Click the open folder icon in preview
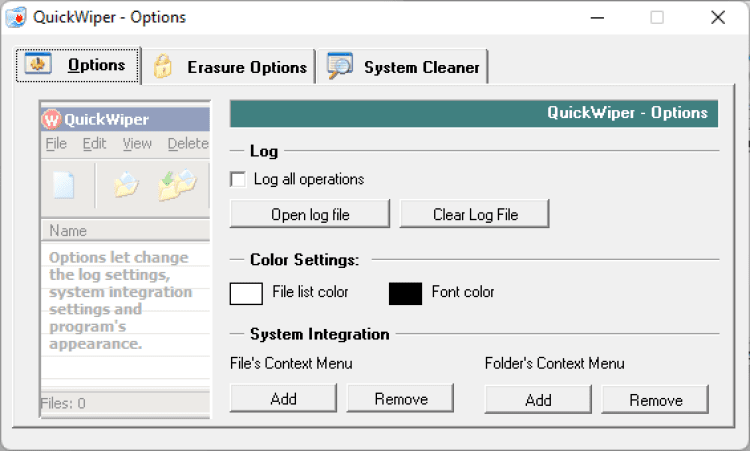 tap(126, 185)
